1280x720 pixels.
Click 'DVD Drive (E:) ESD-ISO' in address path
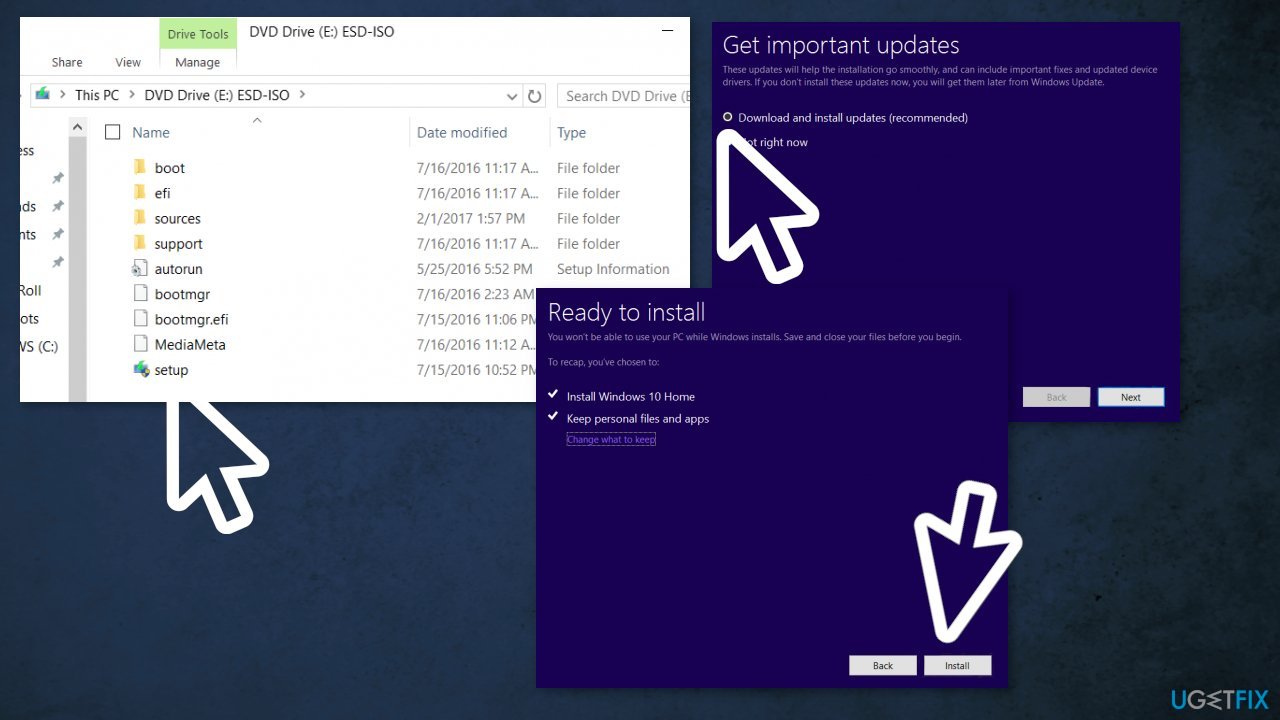pos(217,95)
